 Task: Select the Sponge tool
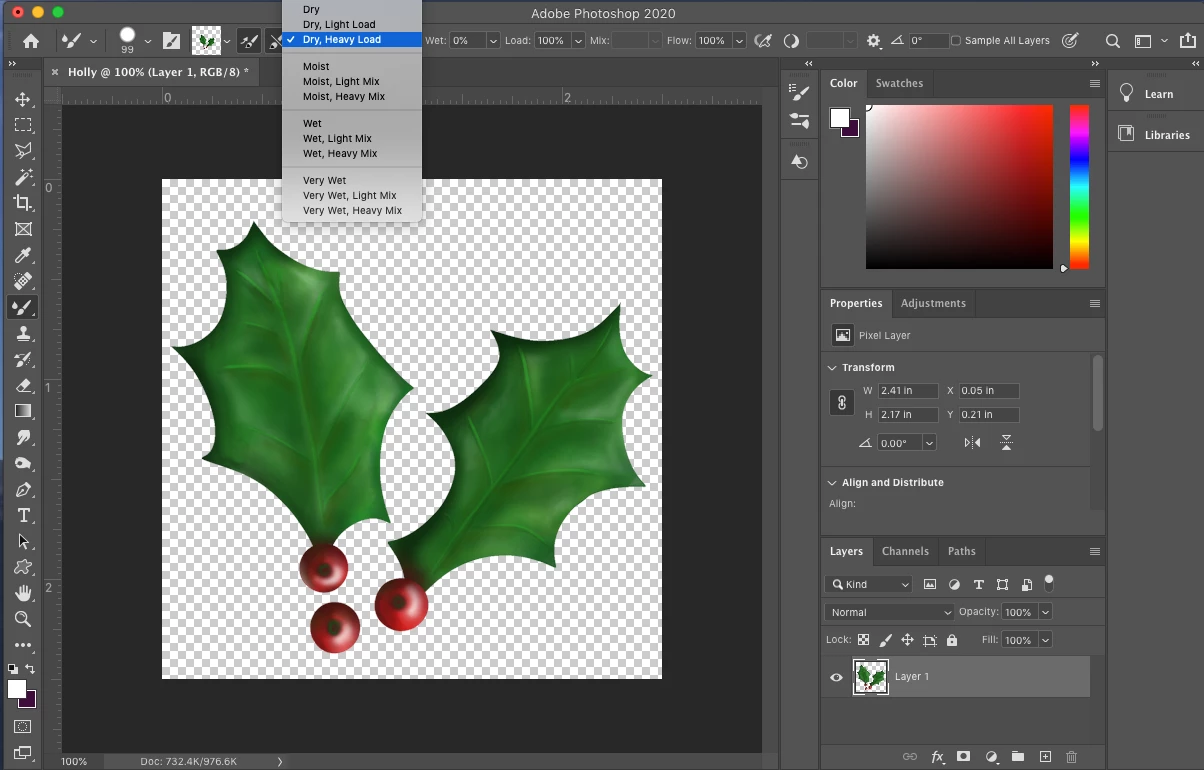tap(23, 464)
